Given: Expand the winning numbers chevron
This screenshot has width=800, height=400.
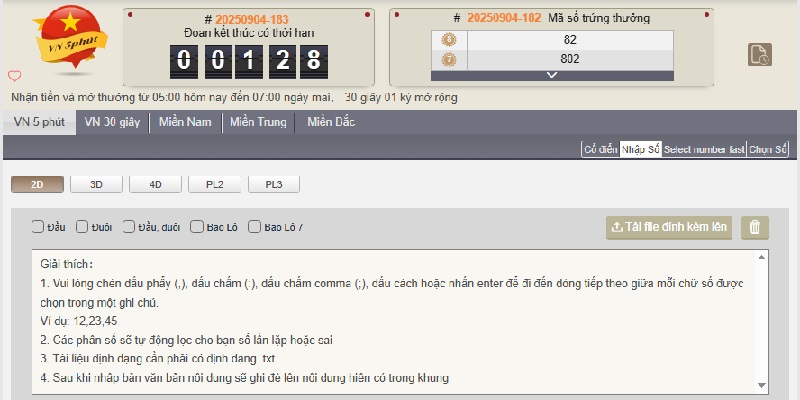Looking at the screenshot, I should [552, 76].
